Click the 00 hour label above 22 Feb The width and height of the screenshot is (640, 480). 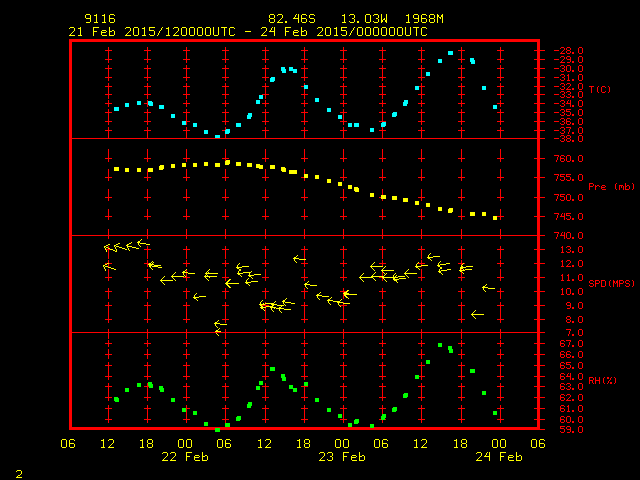click(x=185, y=444)
